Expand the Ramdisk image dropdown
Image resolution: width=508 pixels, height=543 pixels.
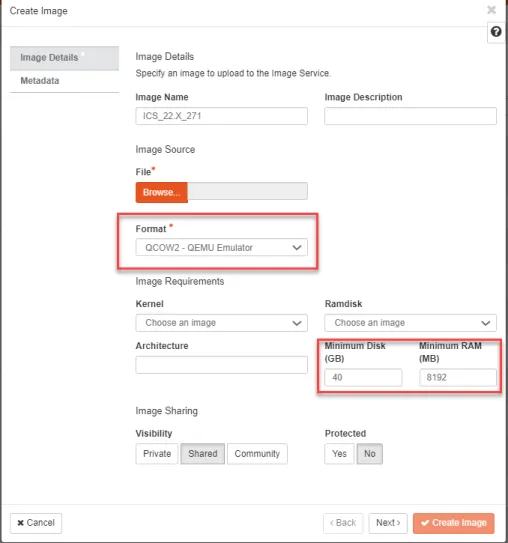410,323
